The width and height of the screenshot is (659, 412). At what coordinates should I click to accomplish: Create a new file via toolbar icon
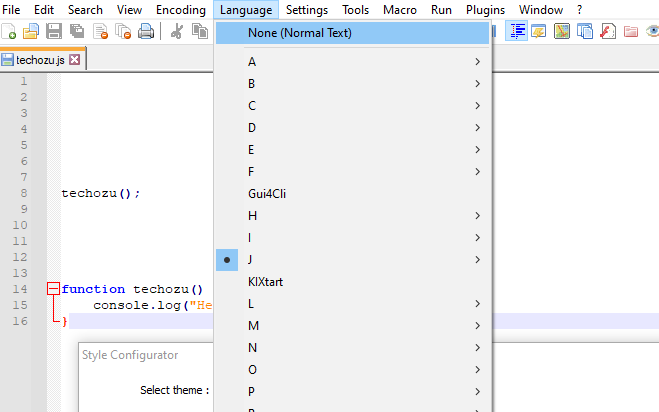click(9, 32)
